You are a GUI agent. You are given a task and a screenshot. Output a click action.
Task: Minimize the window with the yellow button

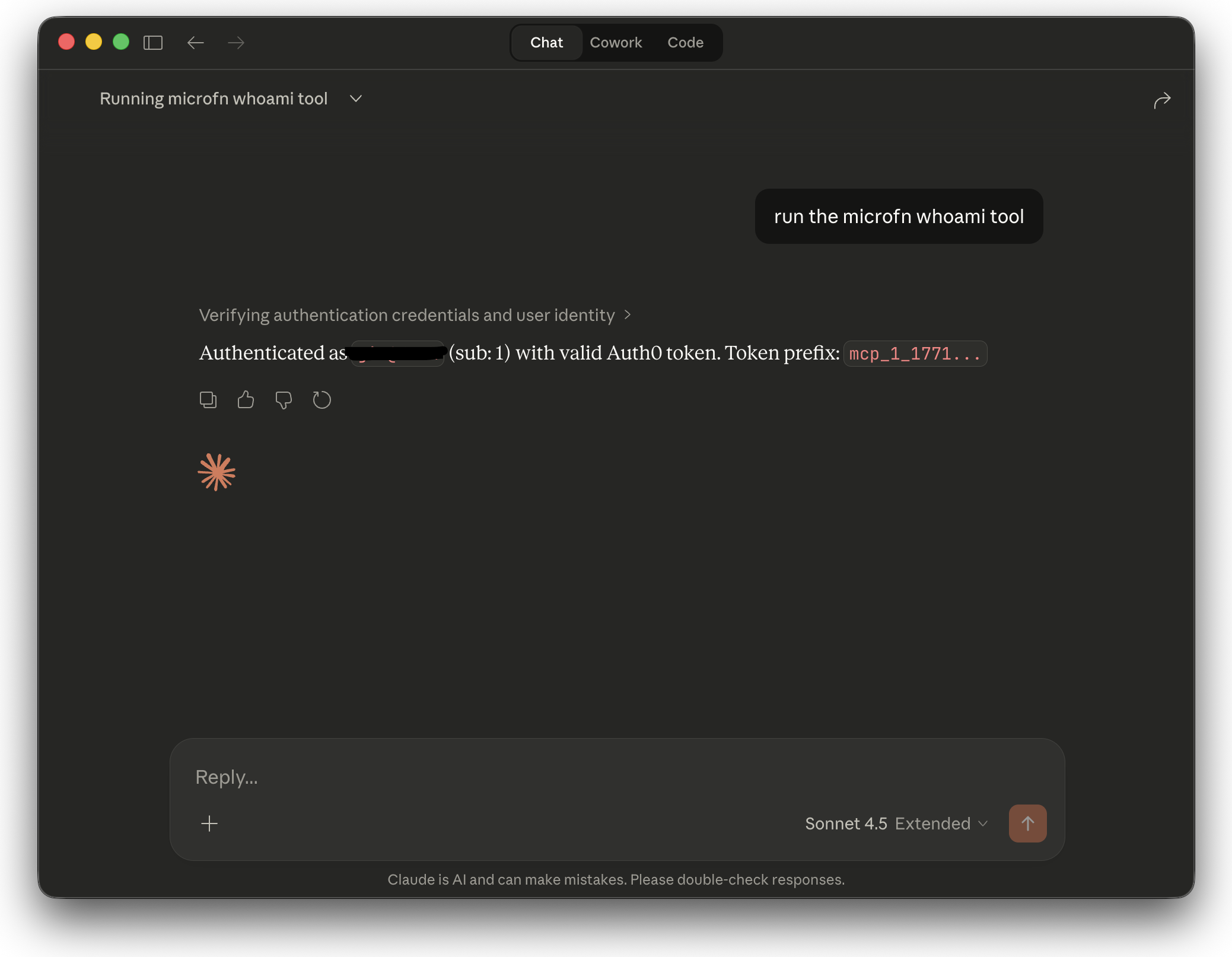[94, 42]
